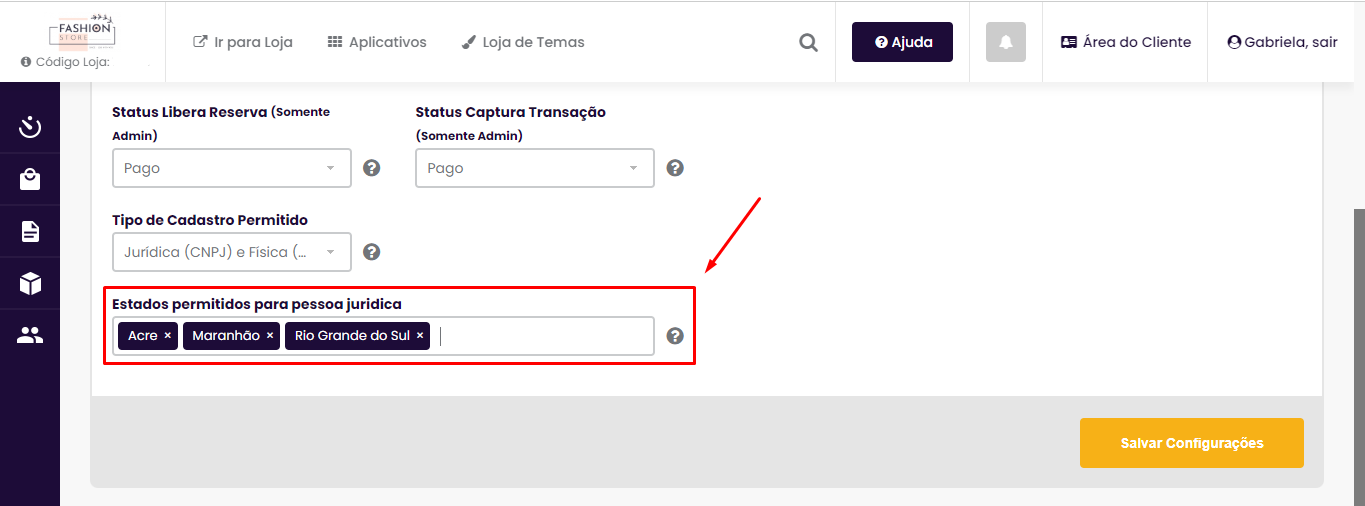
Task: Remove the Acre state tag
Action: pyautogui.click(x=167, y=336)
